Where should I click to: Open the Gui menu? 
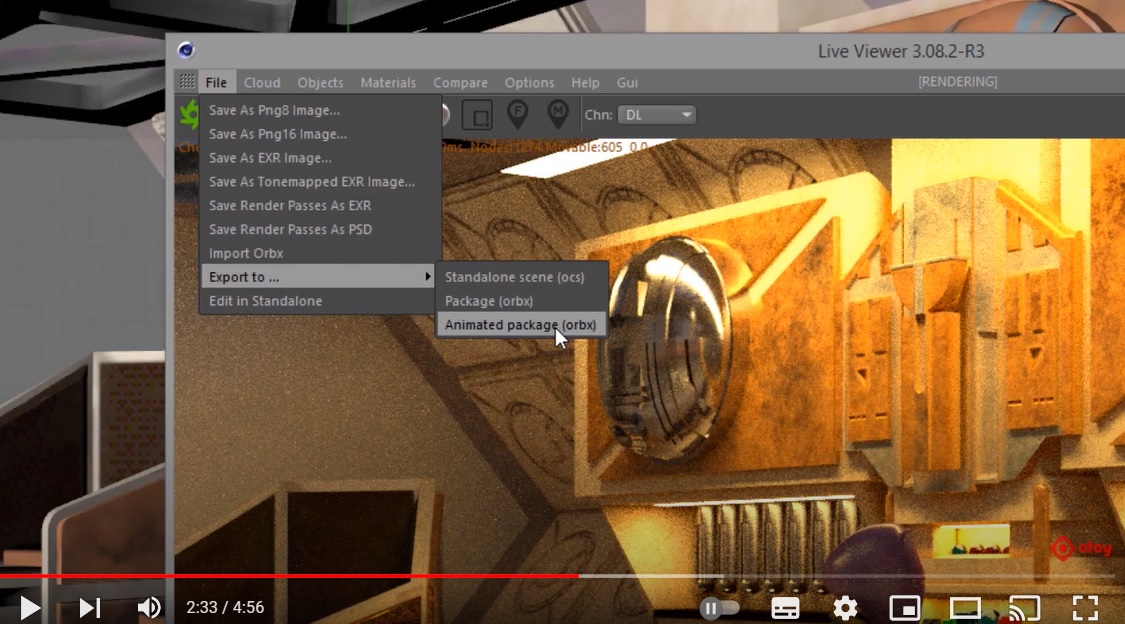pyautogui.click(x=627, y=82)
